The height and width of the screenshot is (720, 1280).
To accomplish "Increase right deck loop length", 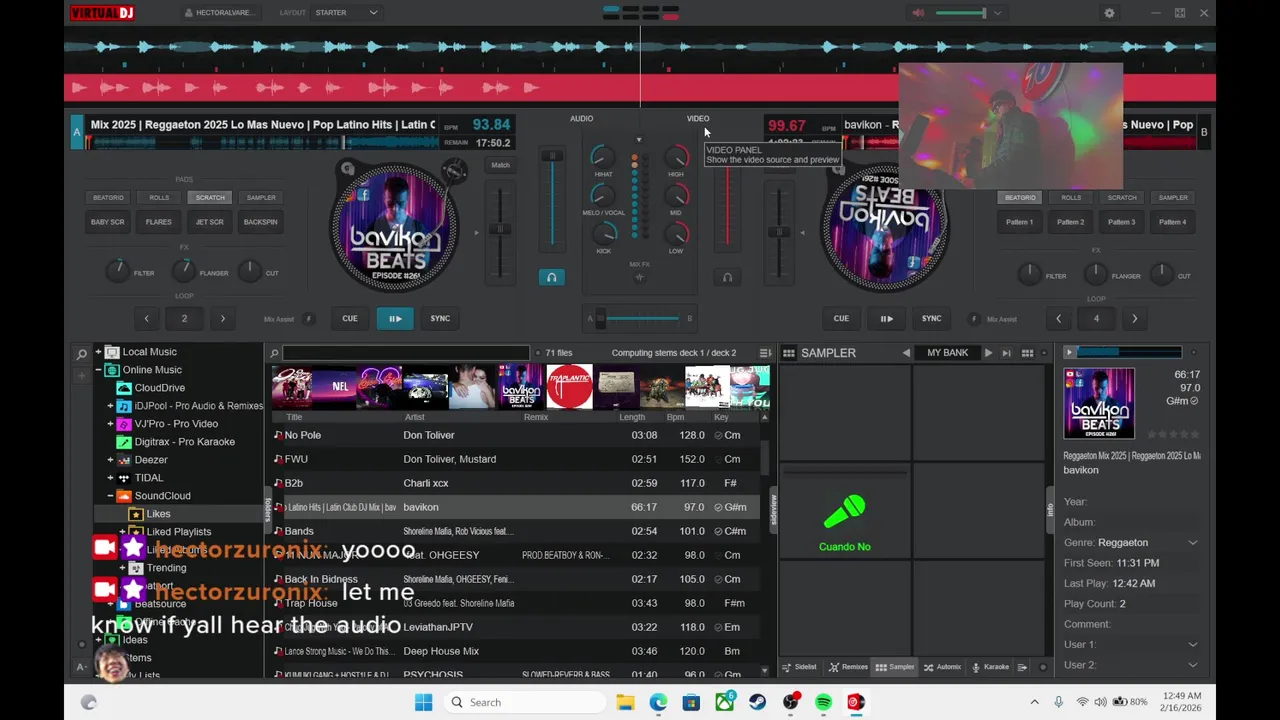I will coord(1134,319).
